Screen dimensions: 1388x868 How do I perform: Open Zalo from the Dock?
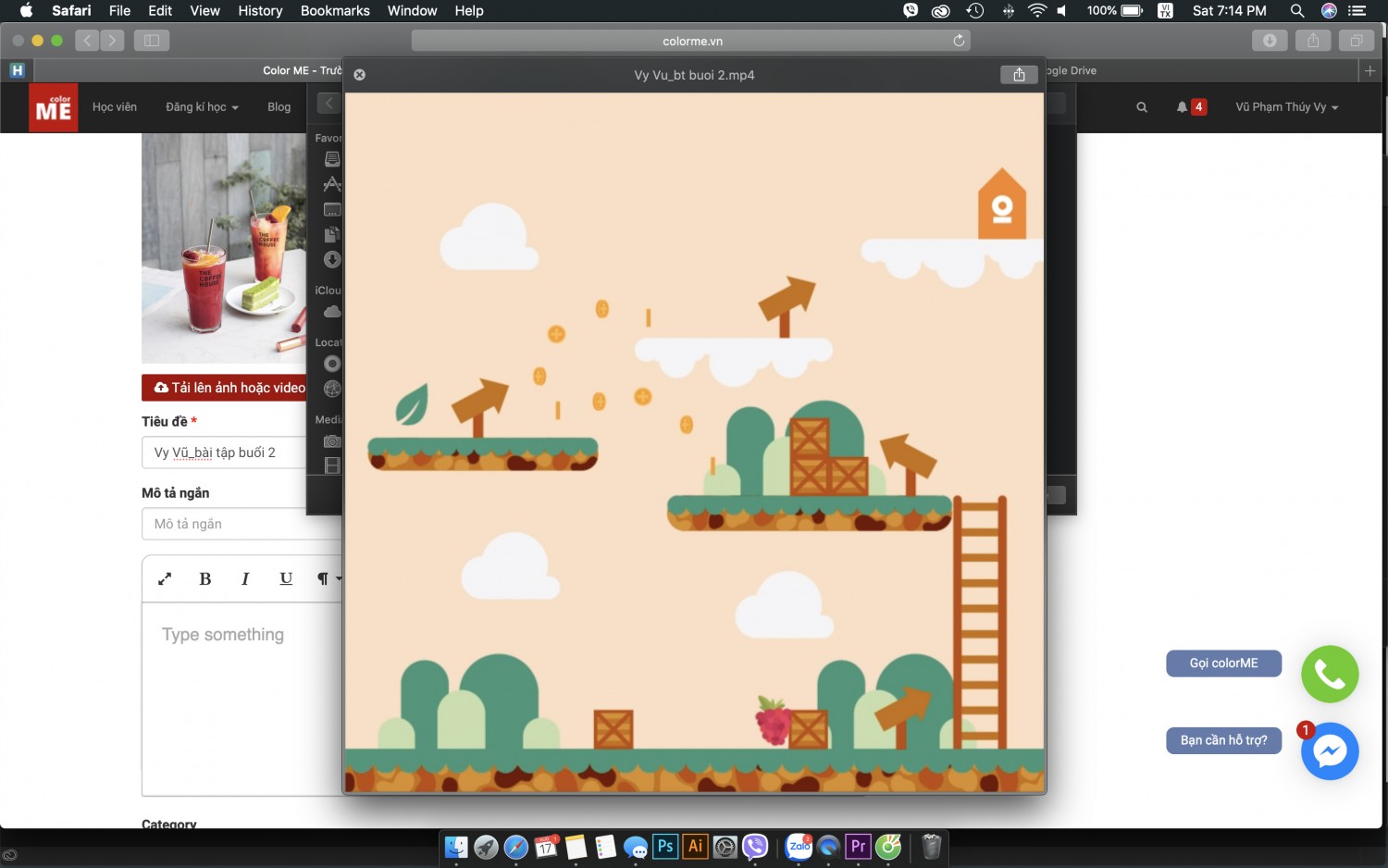point(799,846)
